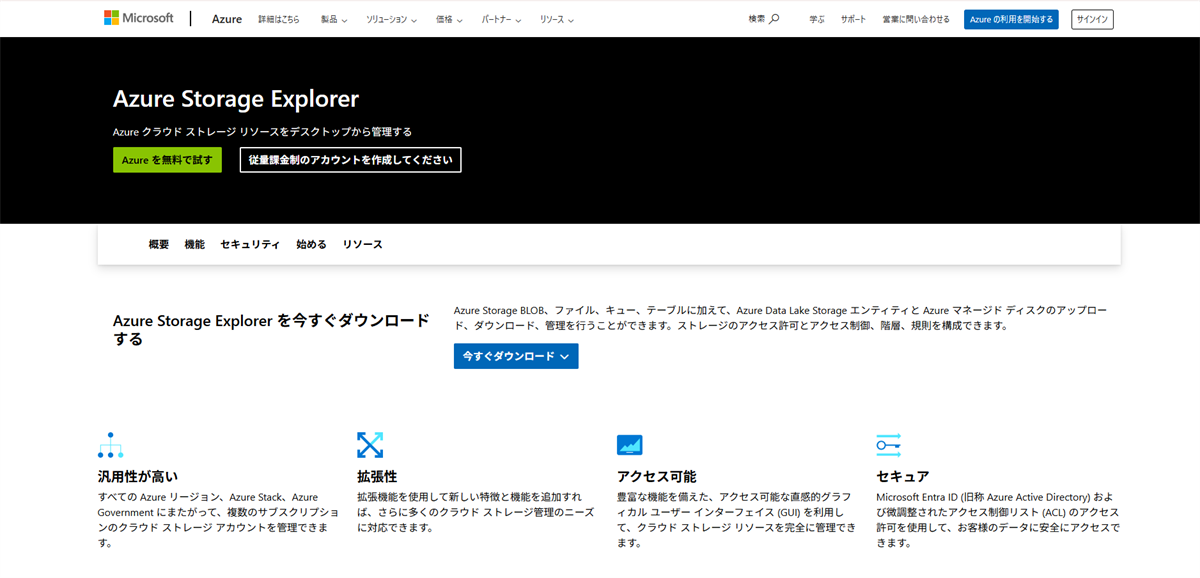Open the 営業に問い合わせる link
The width and height of the screenshot is (1200, 578).
point(916,19)
